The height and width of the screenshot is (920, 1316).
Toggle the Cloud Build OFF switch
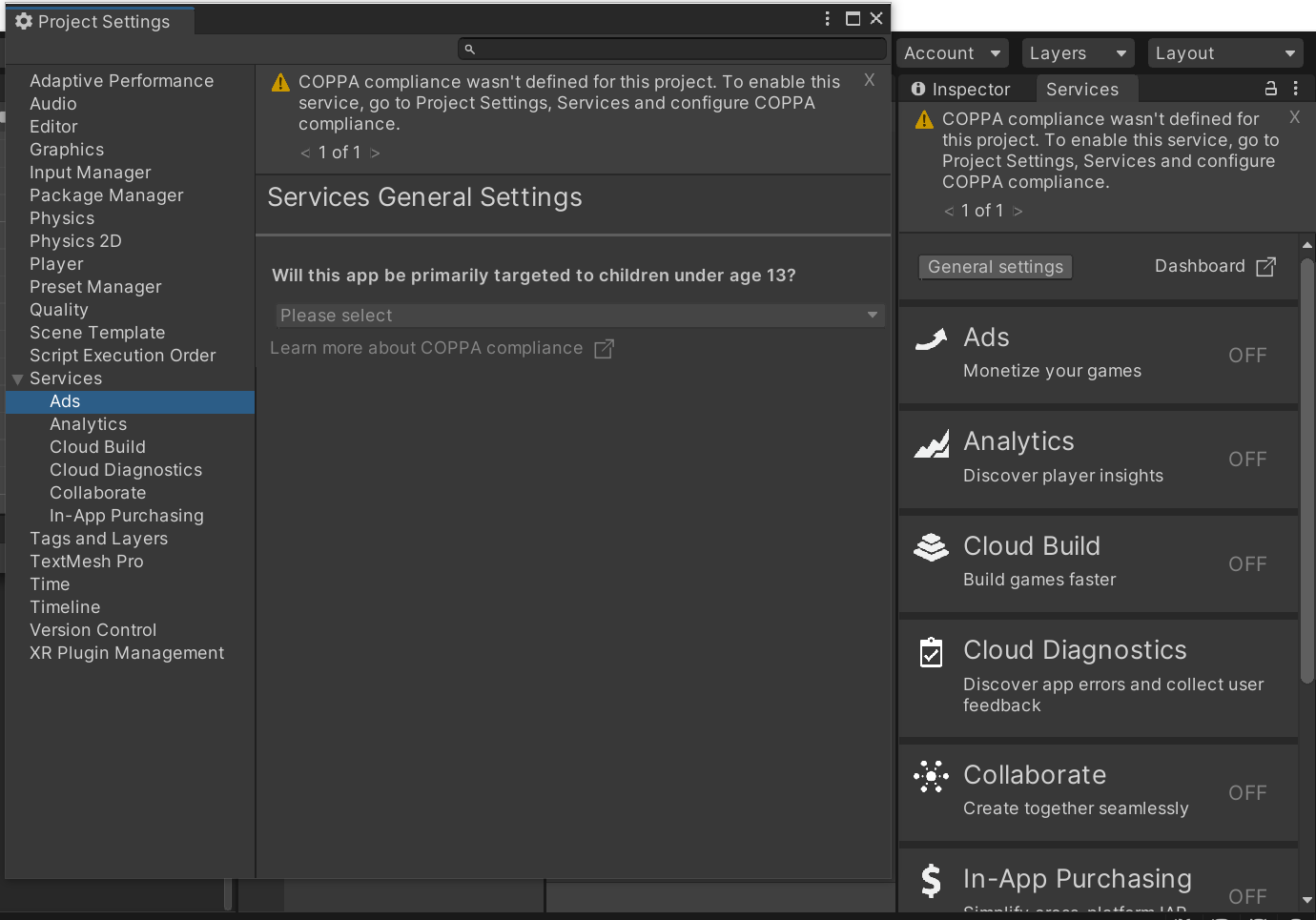click(1247, 564)
